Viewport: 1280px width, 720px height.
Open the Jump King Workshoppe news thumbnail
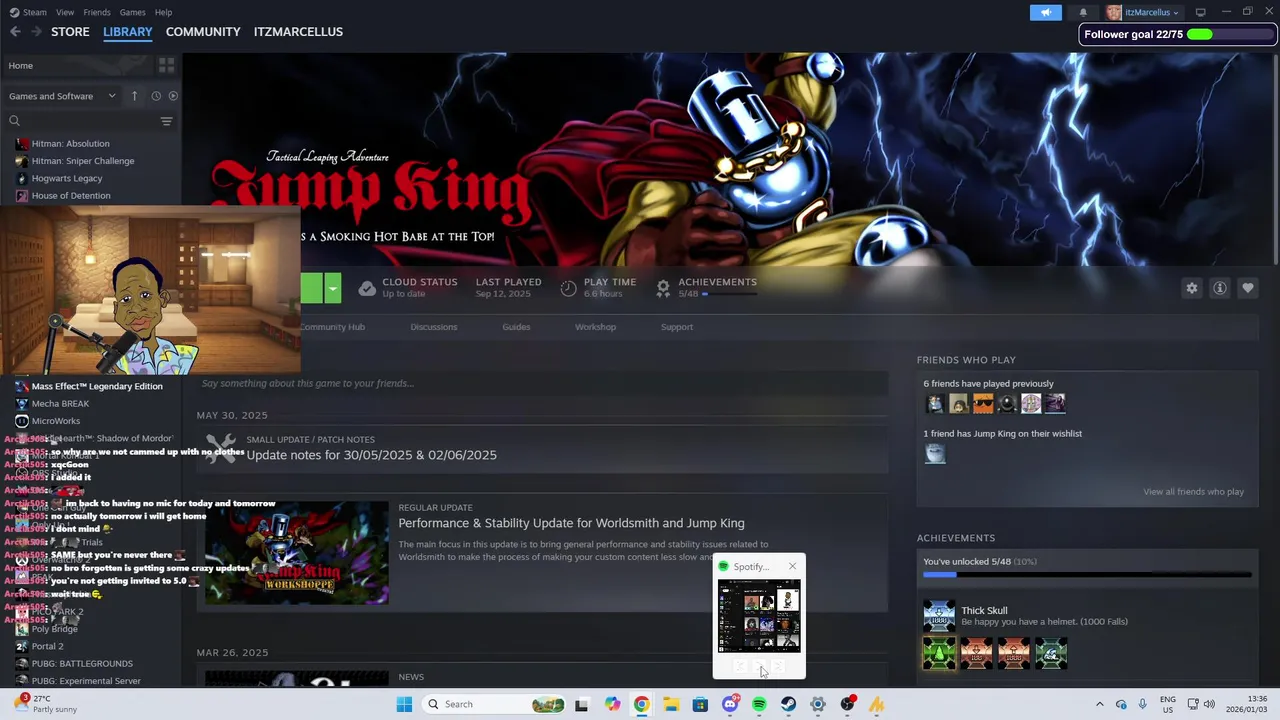point(297,553)
